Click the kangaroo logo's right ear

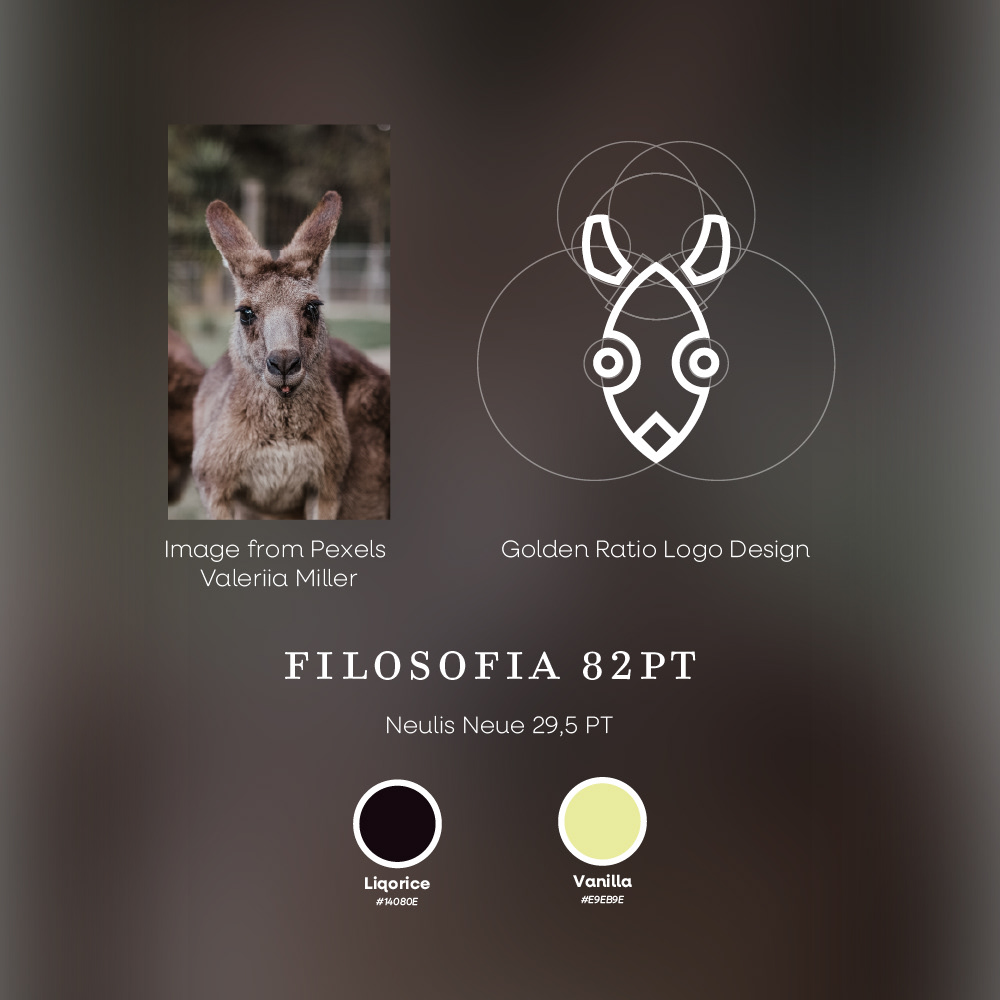(706, 249)
